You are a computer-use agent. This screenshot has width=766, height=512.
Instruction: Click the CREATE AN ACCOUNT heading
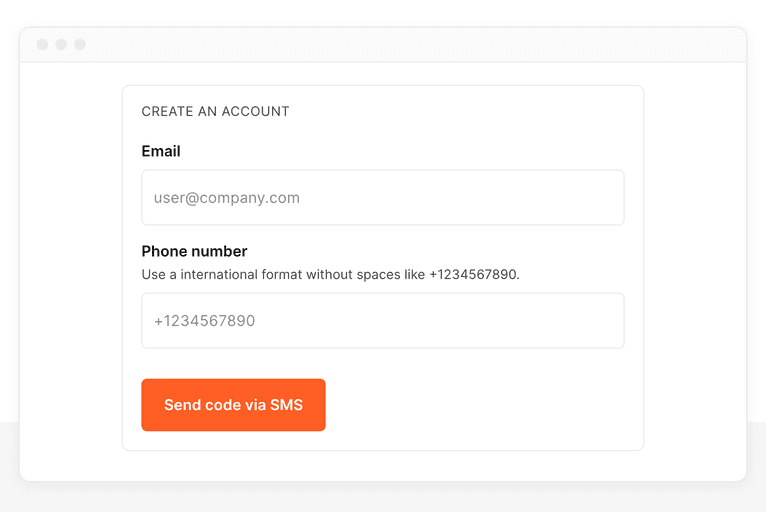click(215, 112)
